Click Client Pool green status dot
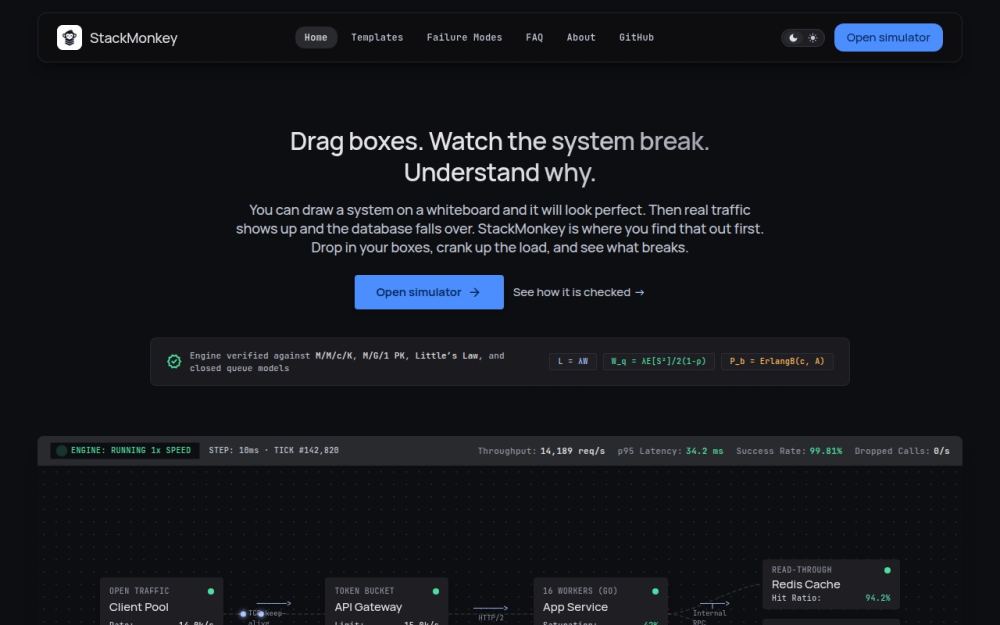This screenshot has height=625, width=1000. pyautogui.click(x=211, y=591)
